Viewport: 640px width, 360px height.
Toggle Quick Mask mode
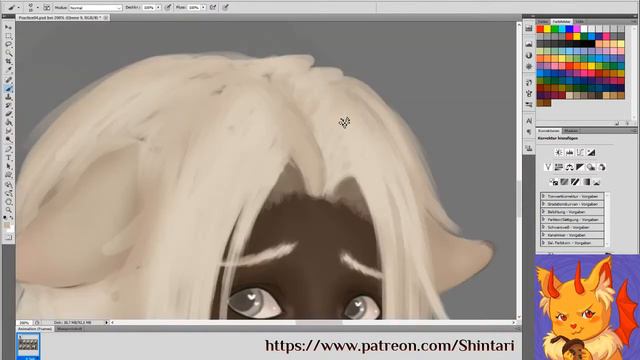click(8, 238)
